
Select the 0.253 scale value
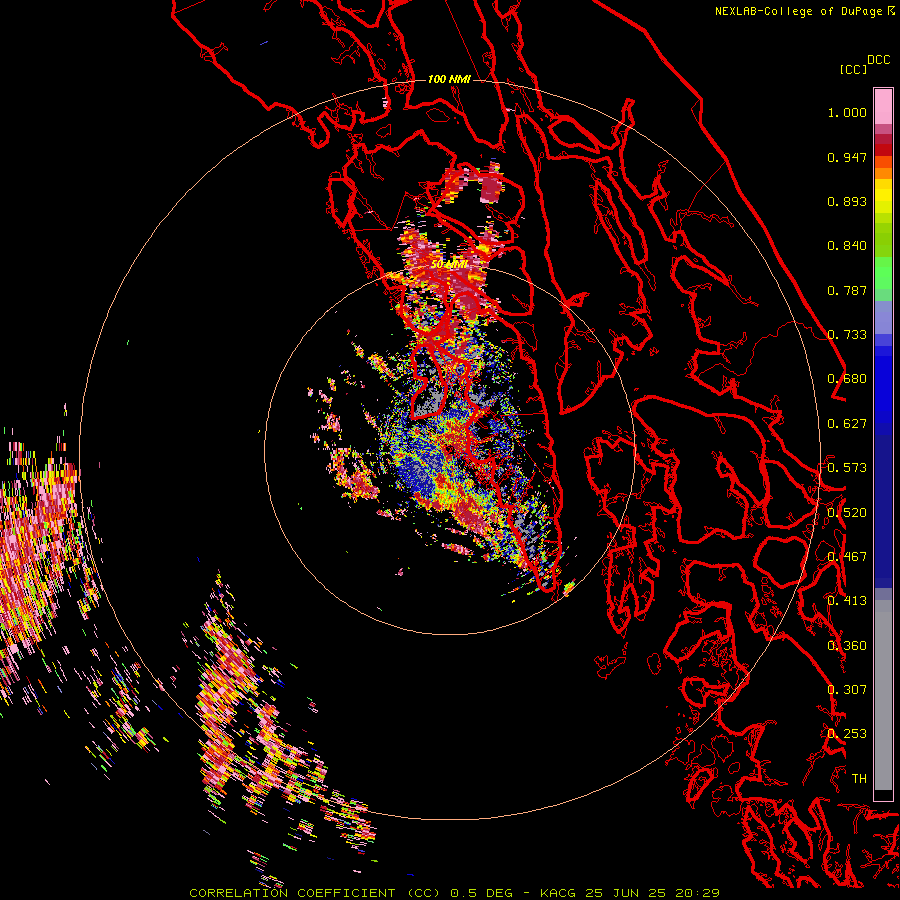click(x=847, y=734)
